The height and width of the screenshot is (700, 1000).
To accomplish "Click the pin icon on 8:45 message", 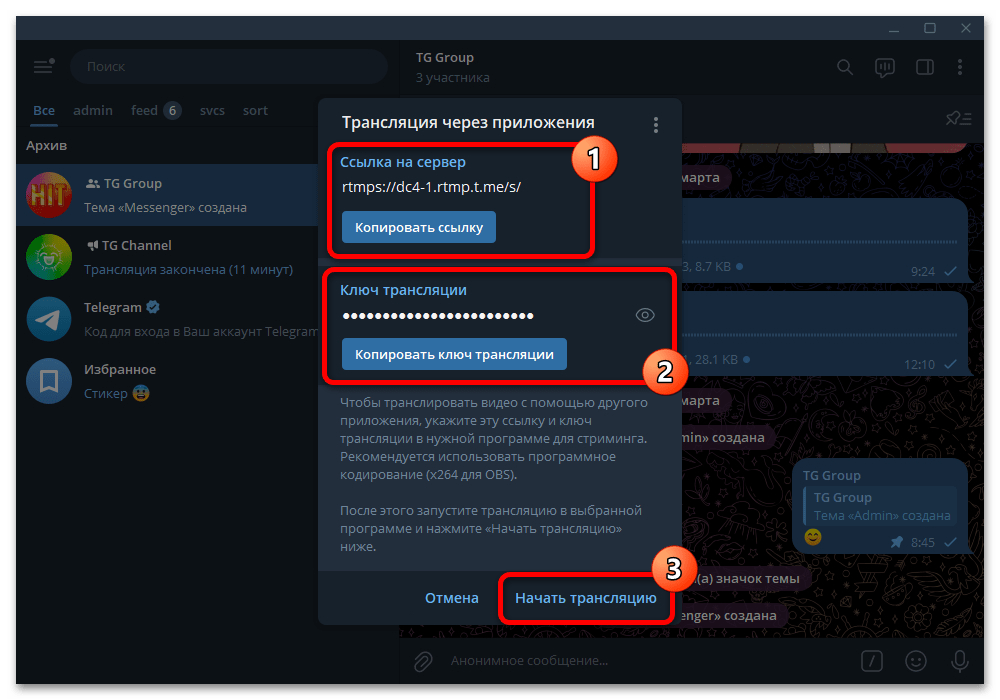I will pos(897,542).
